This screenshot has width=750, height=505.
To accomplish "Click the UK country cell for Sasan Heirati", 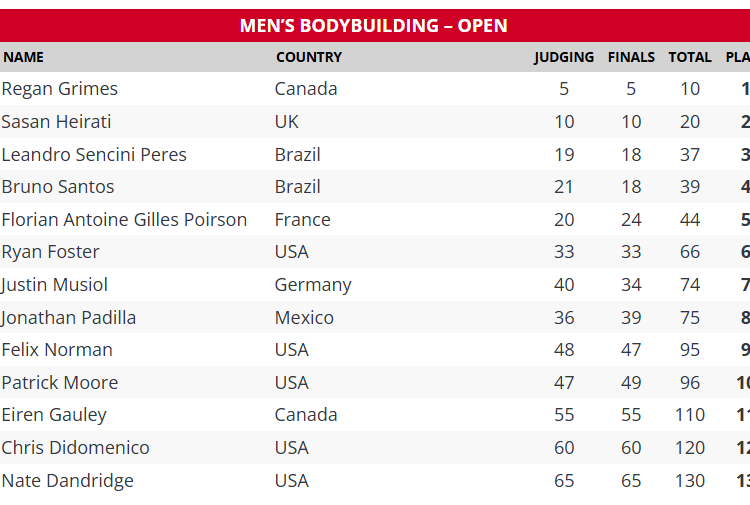I will 287,122.
